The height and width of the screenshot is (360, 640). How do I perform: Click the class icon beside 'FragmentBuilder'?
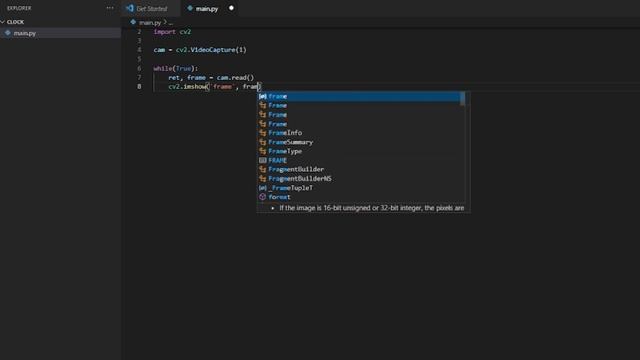click(x=262, y=169)
